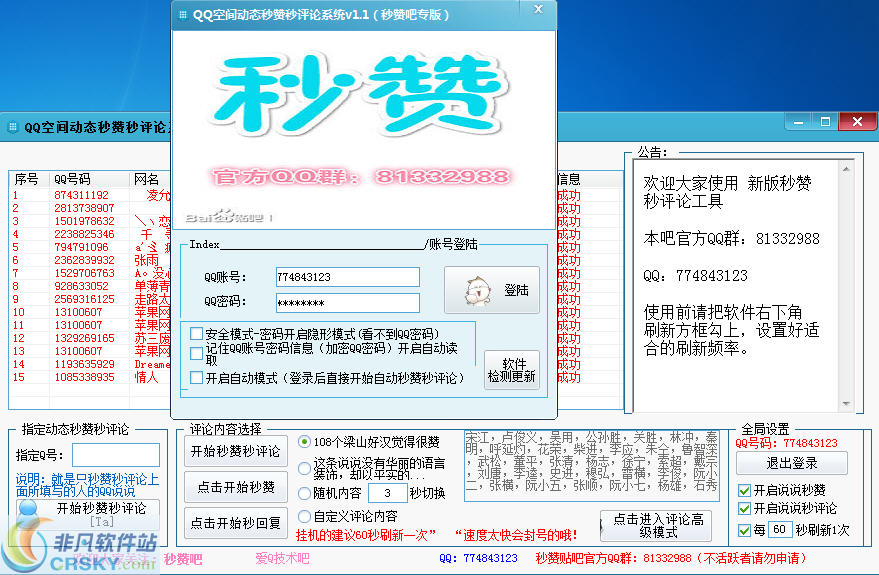Maximize the main window
This screenshot has height=575, width=879.
pyautogui.click(x=825, y=121)
